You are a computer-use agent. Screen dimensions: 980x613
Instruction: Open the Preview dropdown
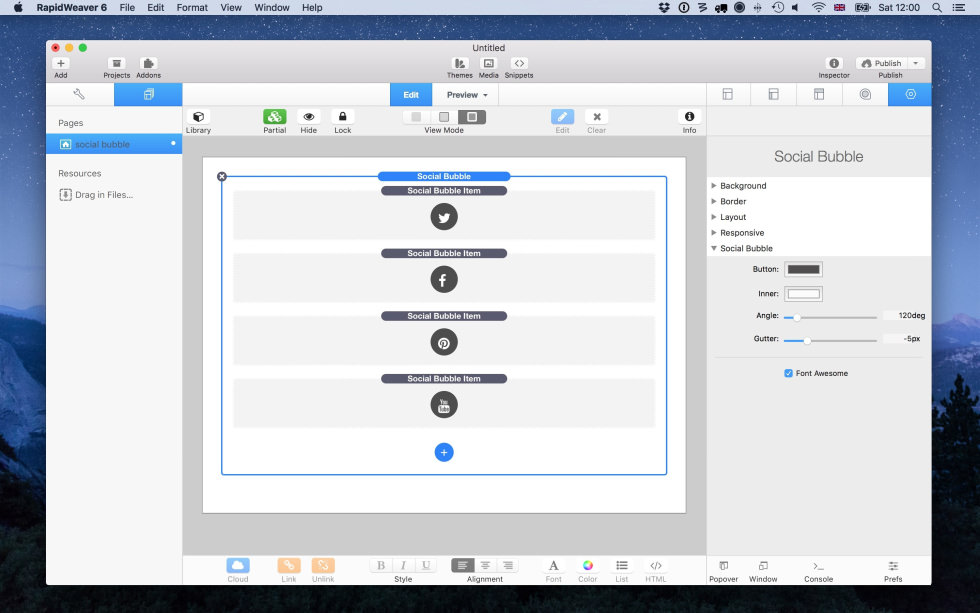click(466, 95)
